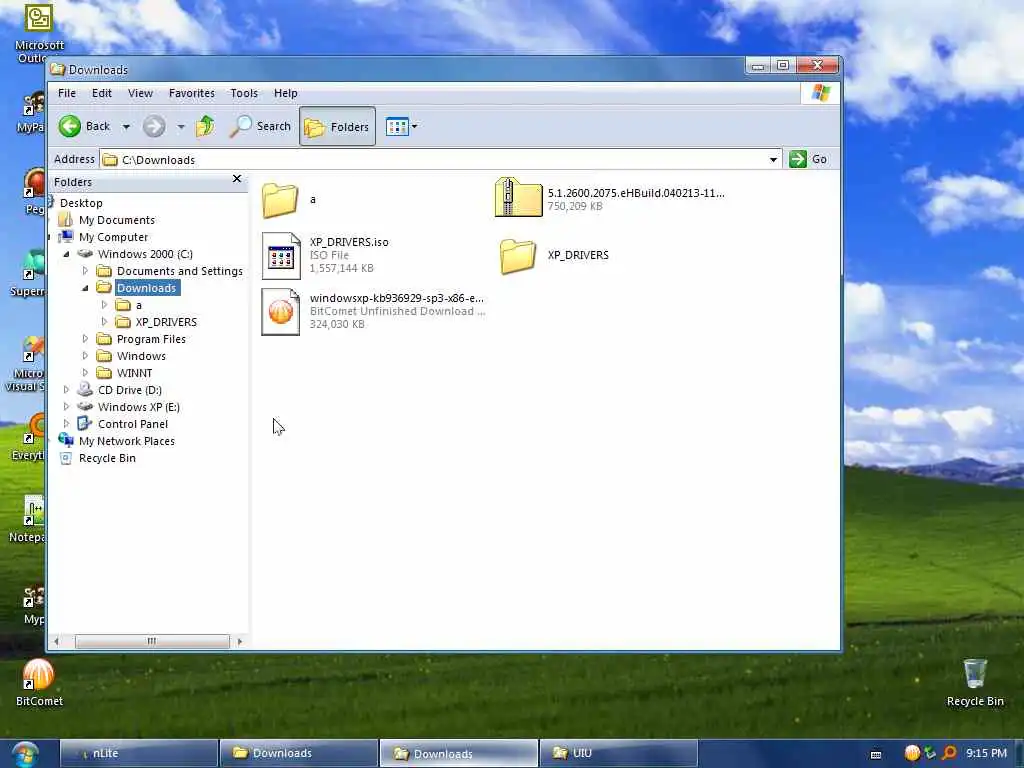The width and height of the screenshot is (1024, 768).
Task: Open the View menu
Action: 140,93
